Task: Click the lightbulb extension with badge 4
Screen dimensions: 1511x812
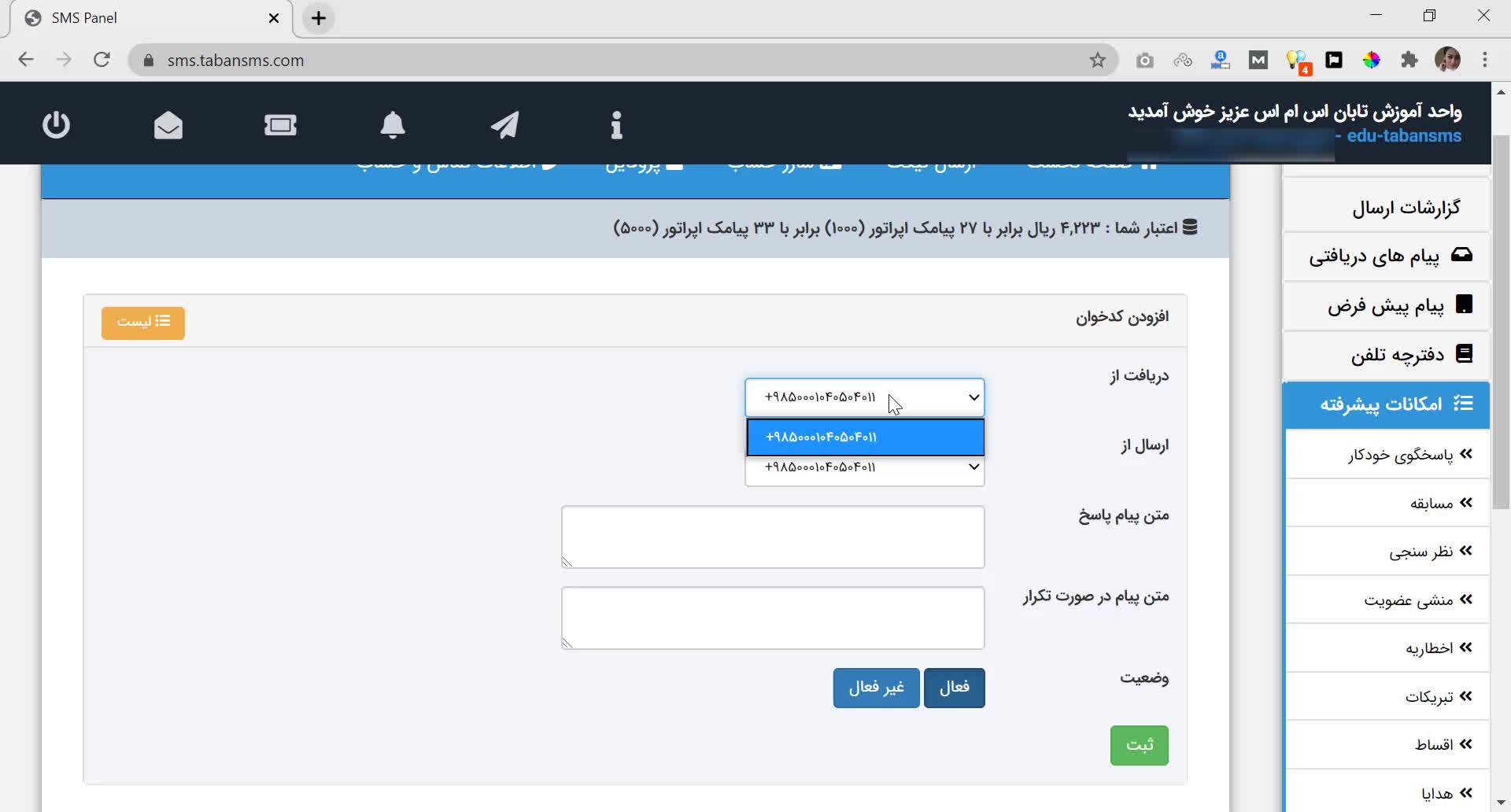Action: point(1297,61)
